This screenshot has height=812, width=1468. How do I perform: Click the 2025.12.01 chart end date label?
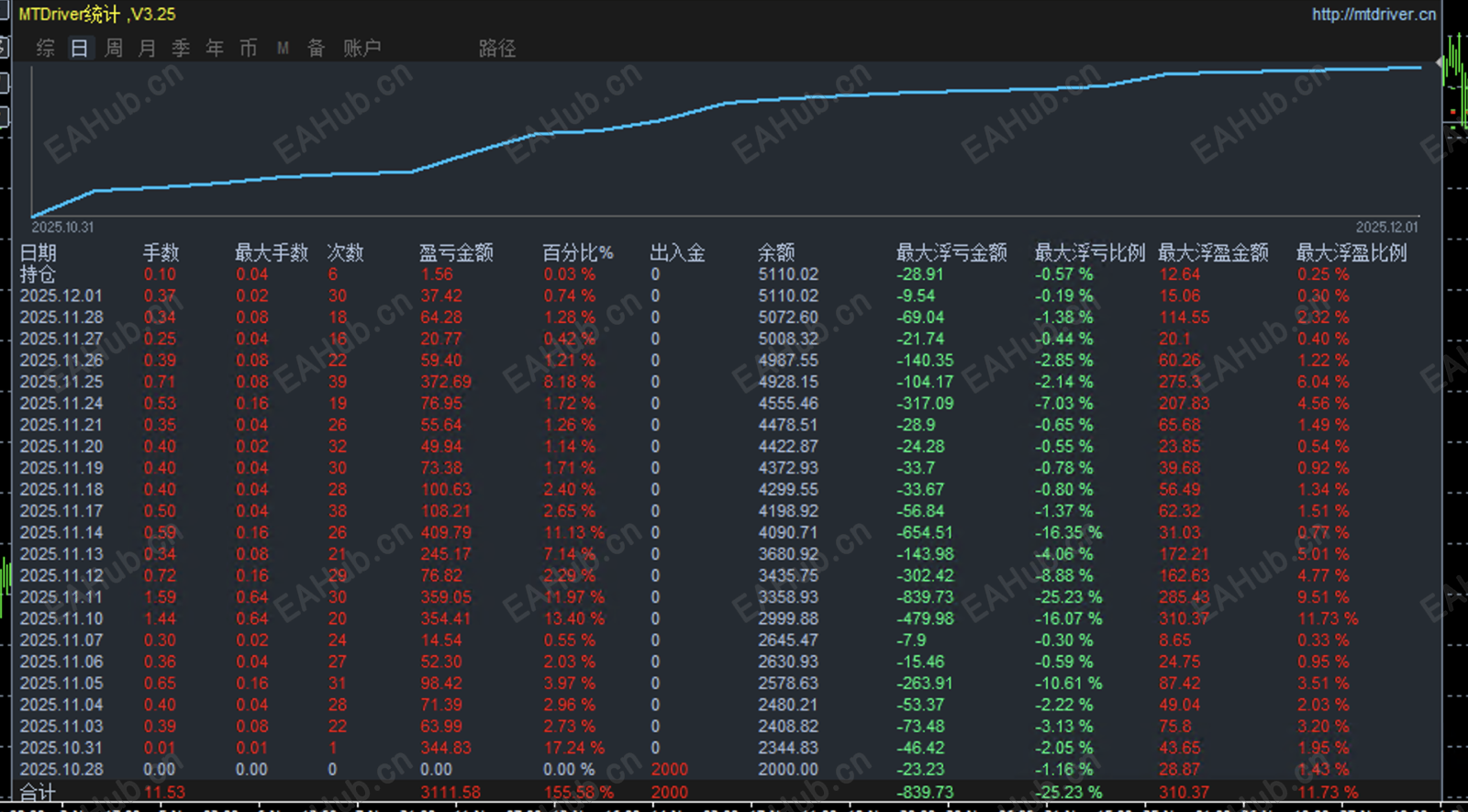1387,228
